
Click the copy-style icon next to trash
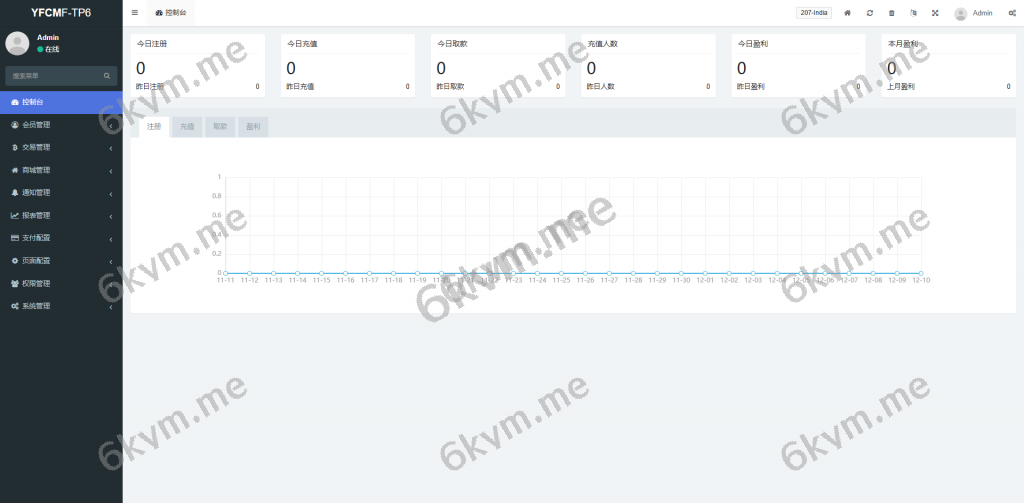coord(914,13)
